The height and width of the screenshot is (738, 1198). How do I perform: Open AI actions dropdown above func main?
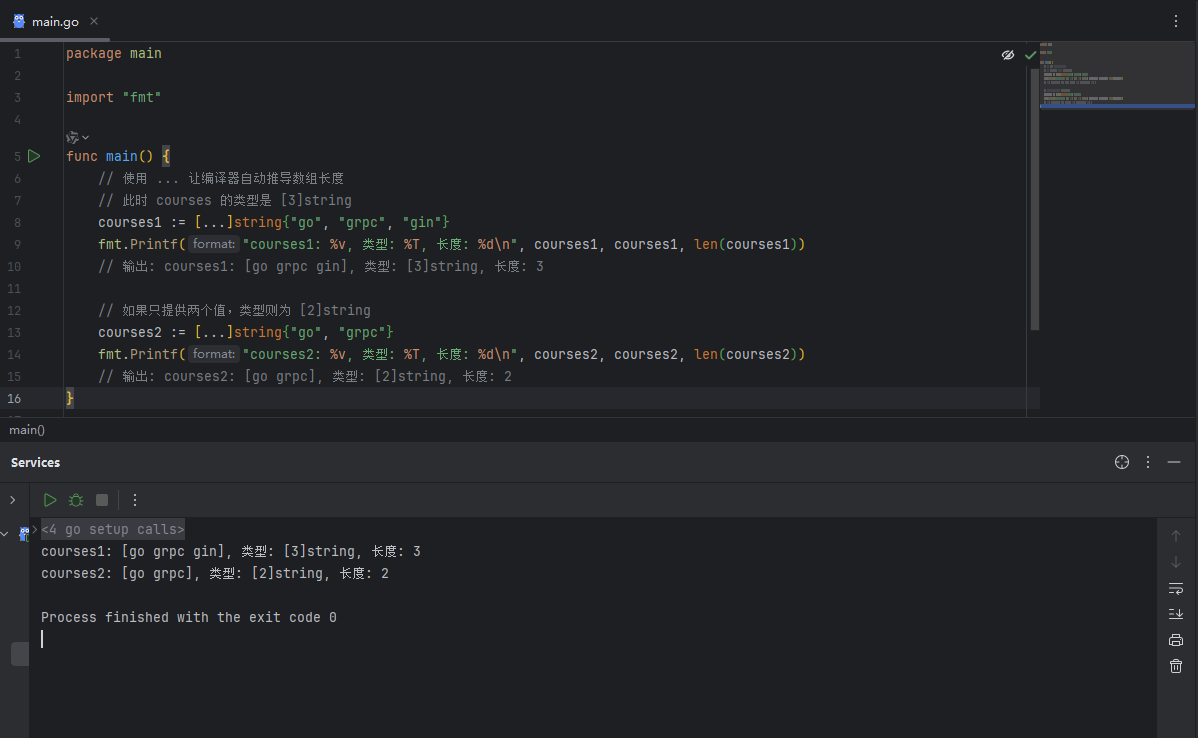coord(78,138)
